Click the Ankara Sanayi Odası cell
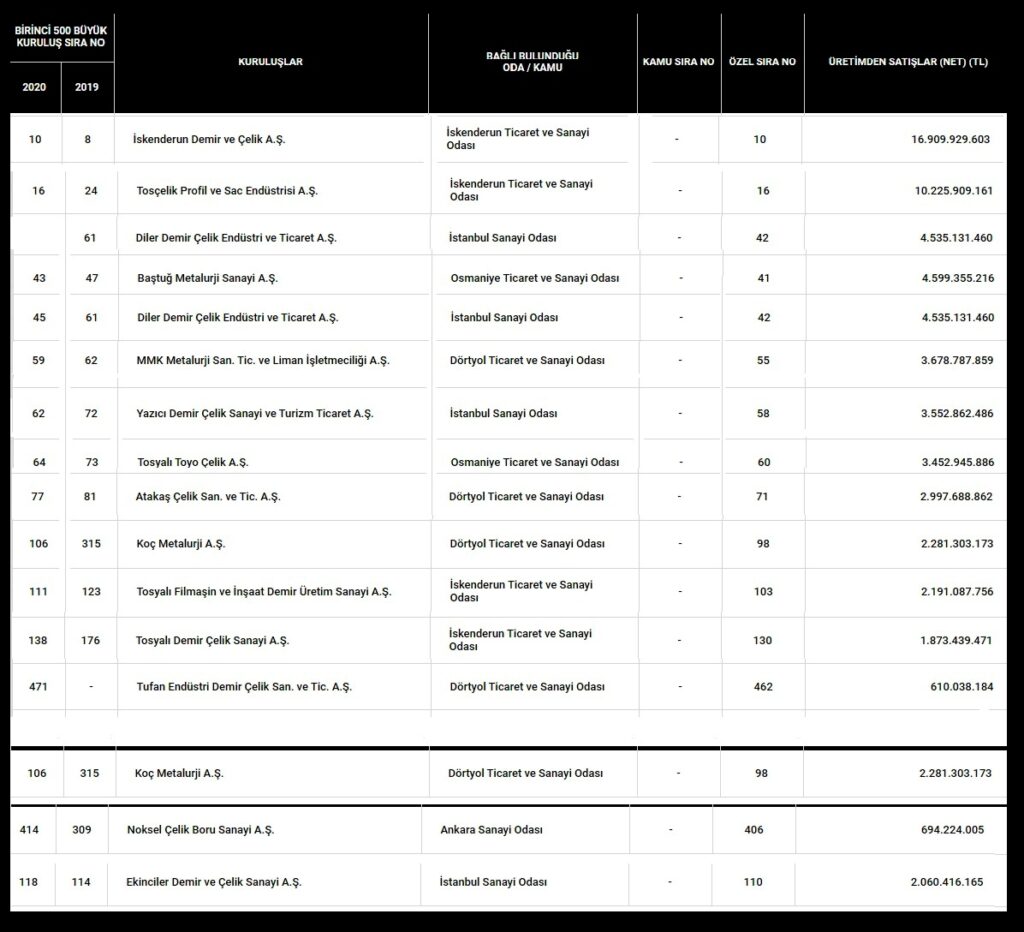Screen dimensions: 1024x932 click(493, 830)
